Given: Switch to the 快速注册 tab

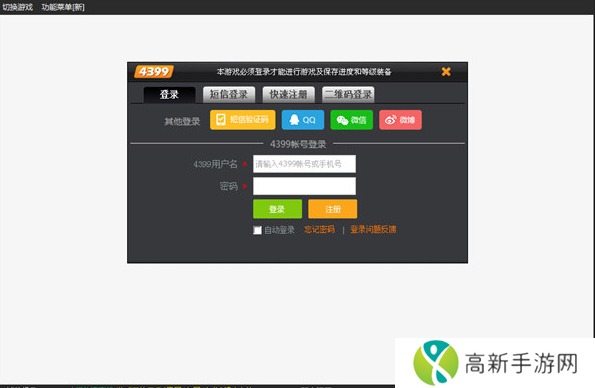Looking at the screenshot, I should point(288,95).
